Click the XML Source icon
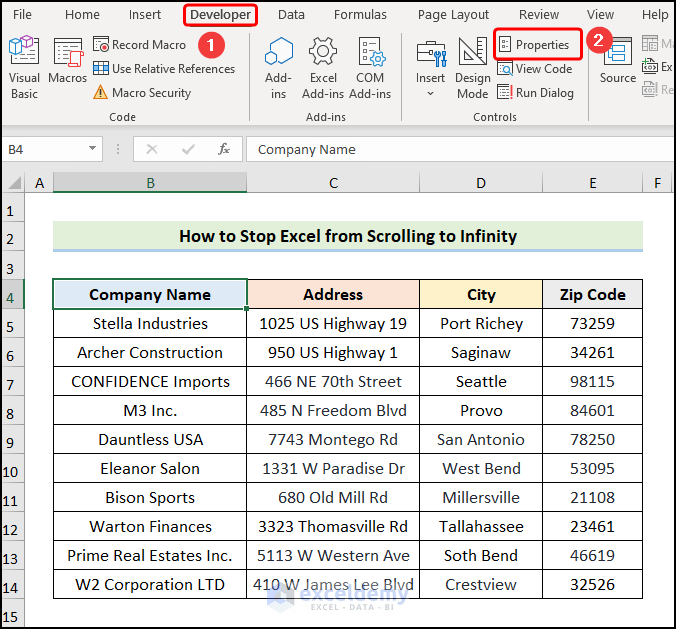 pos(617,60)
